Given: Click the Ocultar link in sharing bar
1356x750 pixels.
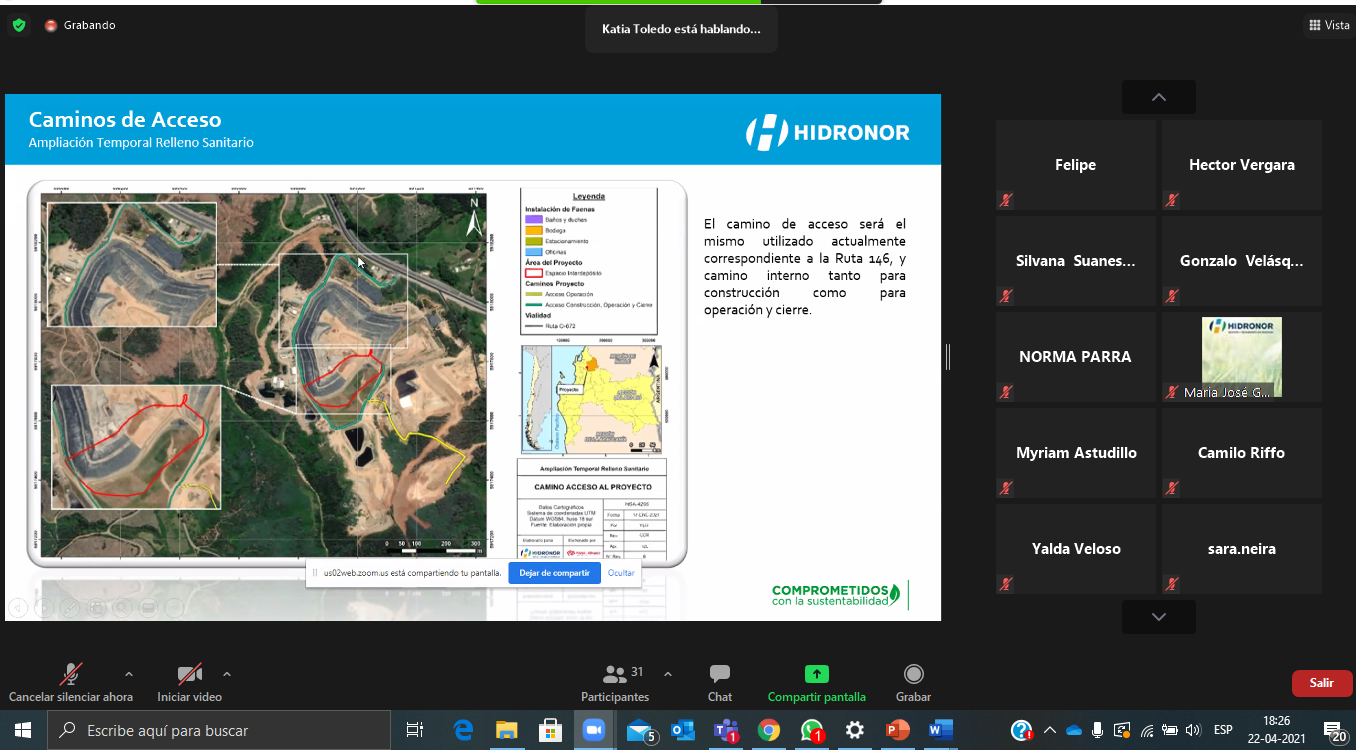Looking at the screenshot, I should pos(621,573).
